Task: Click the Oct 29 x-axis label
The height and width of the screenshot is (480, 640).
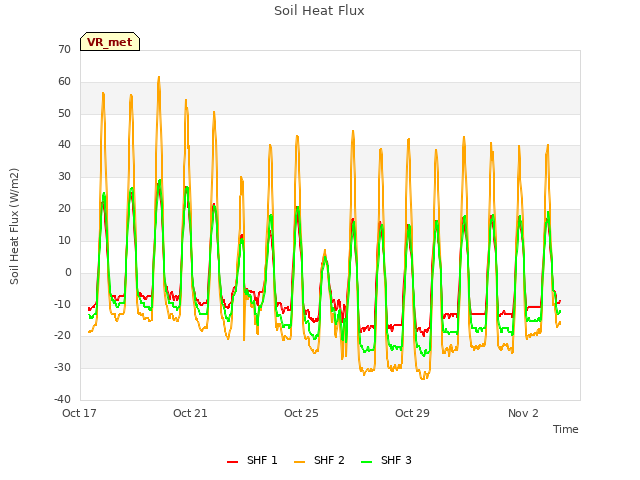Action: tap(412, 413)
